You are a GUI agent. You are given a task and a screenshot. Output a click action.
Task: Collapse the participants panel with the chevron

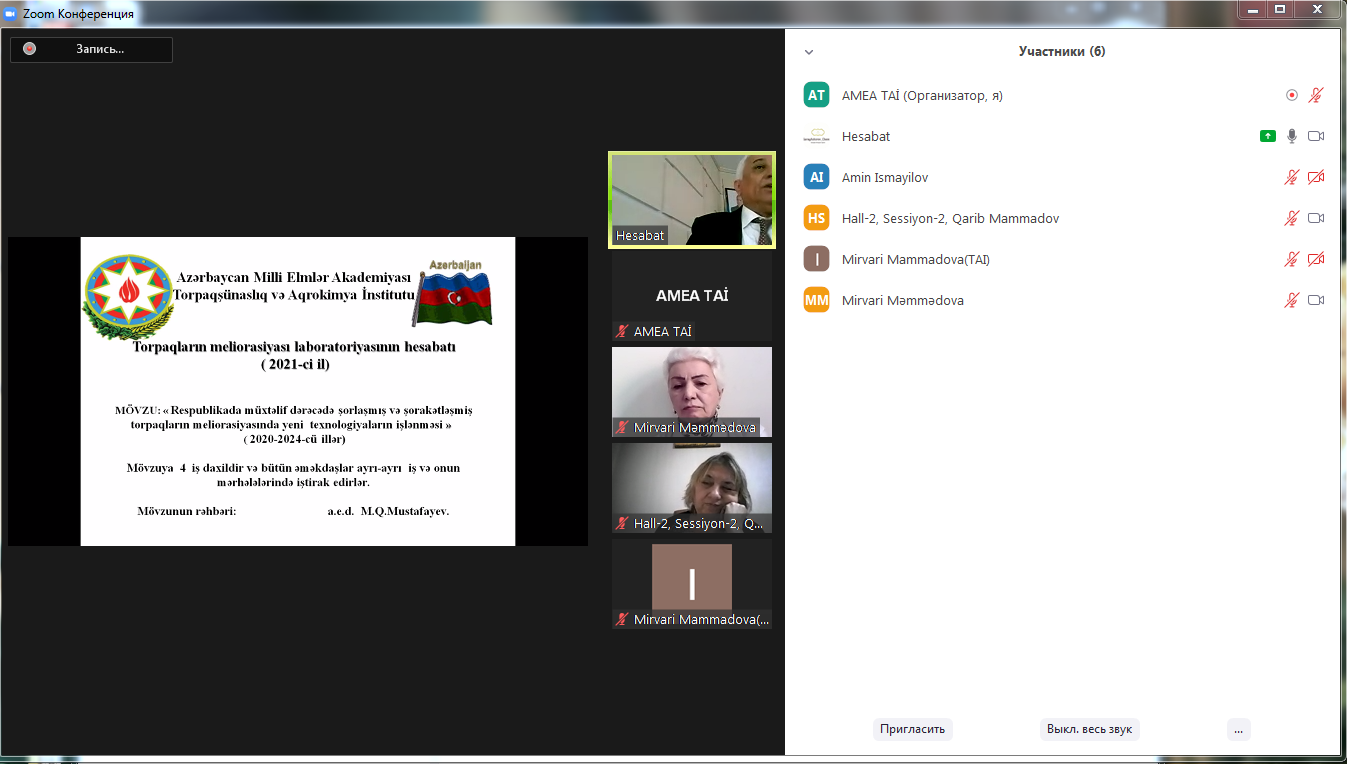[x=809, y=52]
